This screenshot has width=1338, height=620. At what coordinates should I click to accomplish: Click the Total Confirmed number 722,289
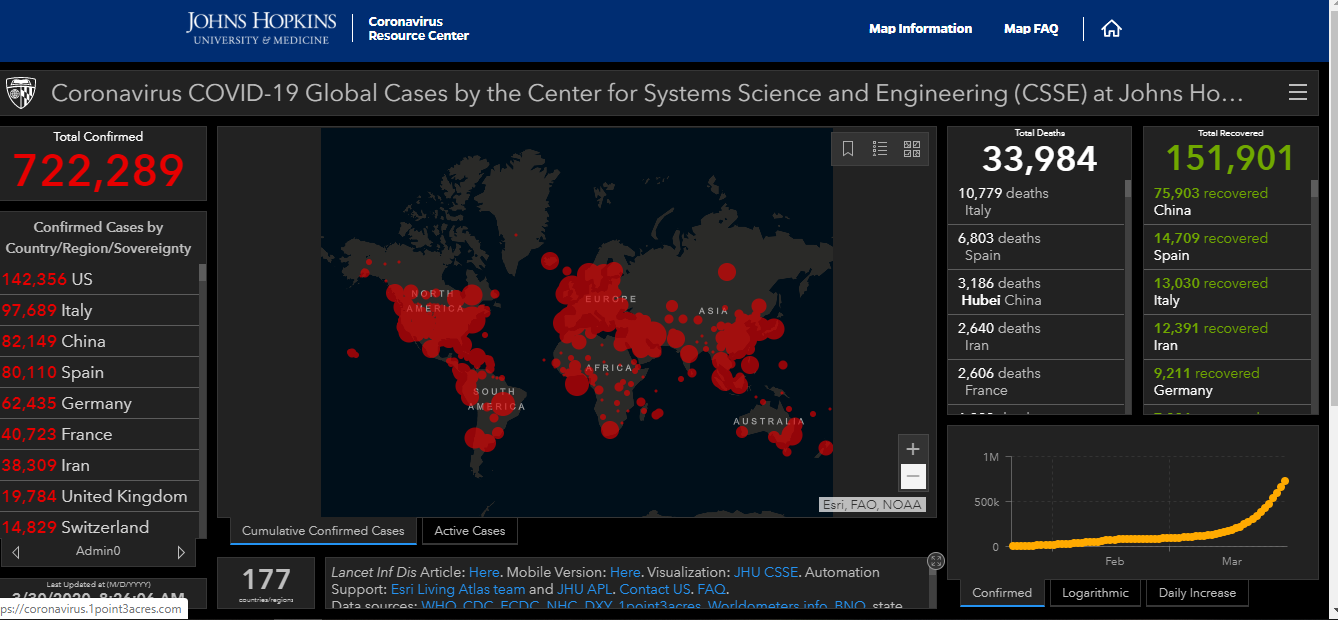pyautogui.click(x=98, y=170)
